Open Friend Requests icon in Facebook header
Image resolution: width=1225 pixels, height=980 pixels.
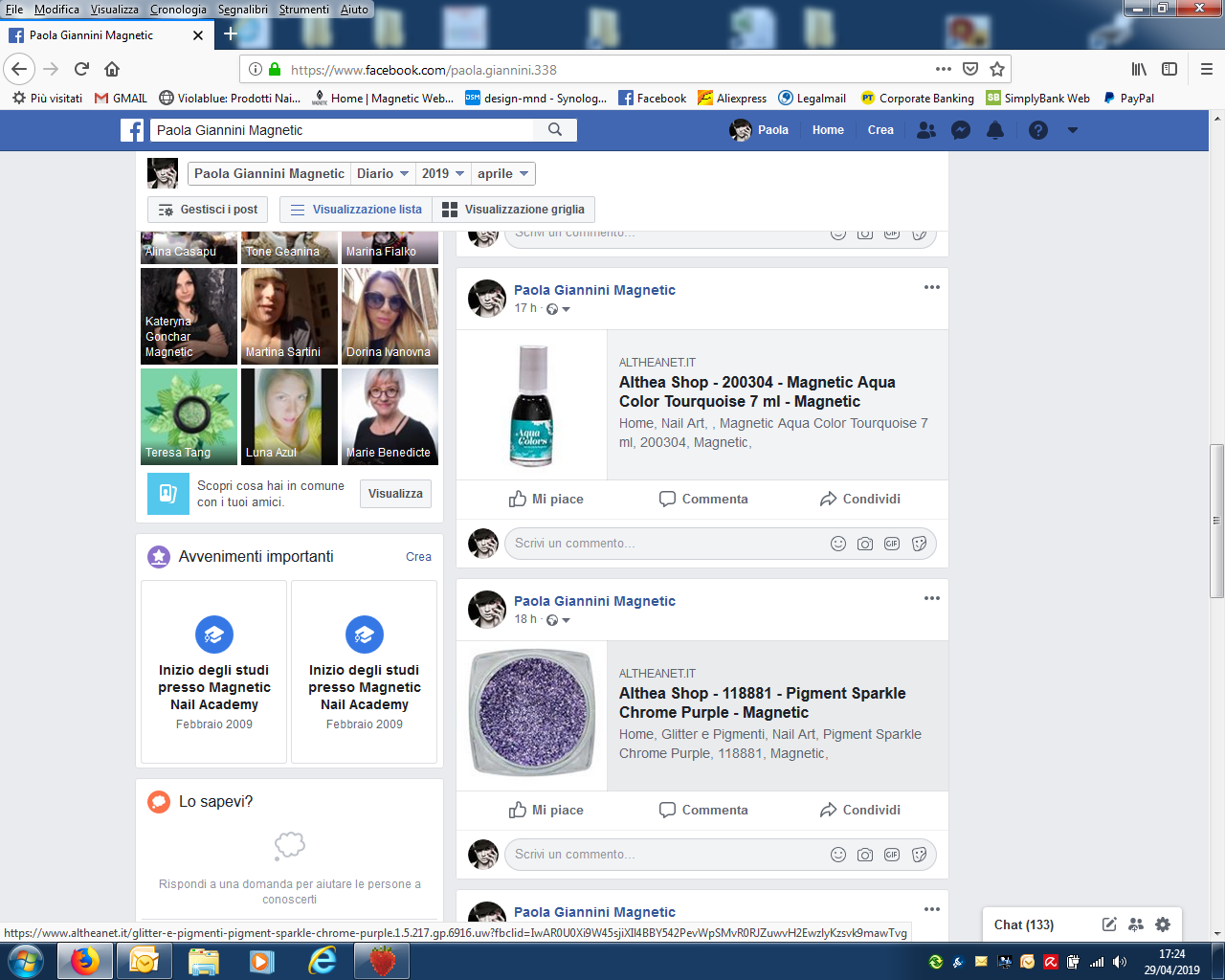click(926, 130)
